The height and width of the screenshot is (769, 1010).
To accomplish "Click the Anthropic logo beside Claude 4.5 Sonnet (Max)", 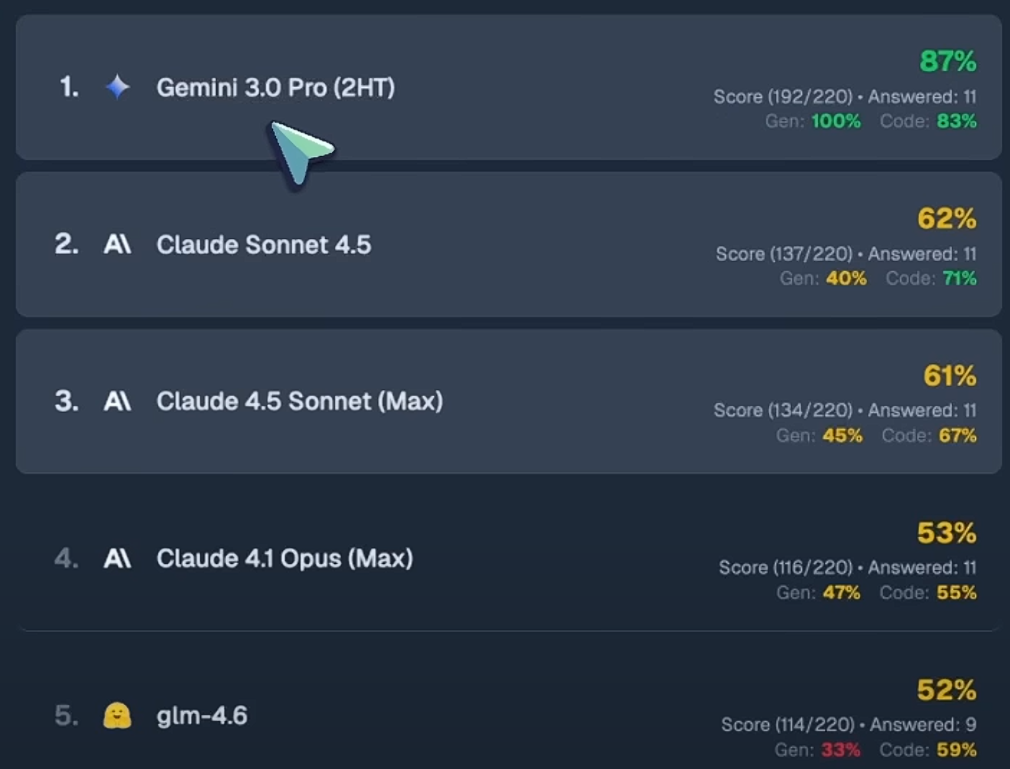I will pos(117,402).
